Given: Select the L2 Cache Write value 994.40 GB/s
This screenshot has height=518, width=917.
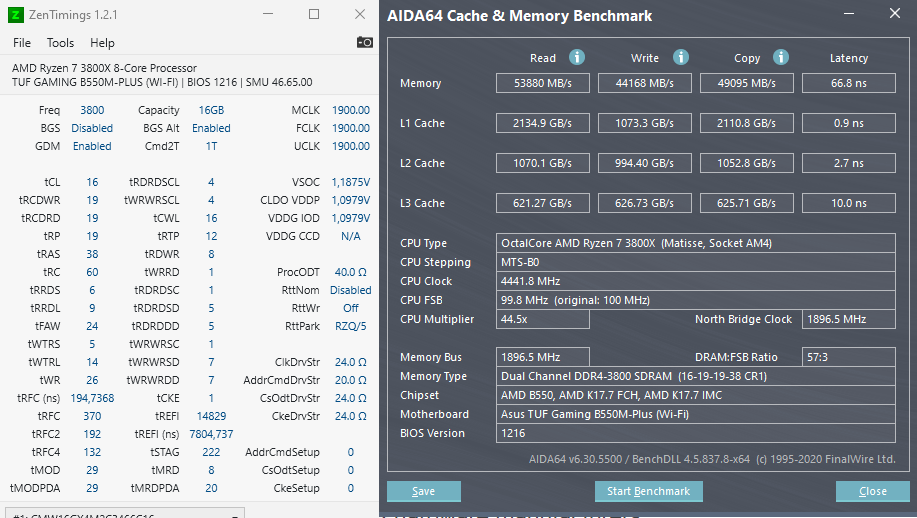Looking at the screenshot, I should [x=644, y=163].
